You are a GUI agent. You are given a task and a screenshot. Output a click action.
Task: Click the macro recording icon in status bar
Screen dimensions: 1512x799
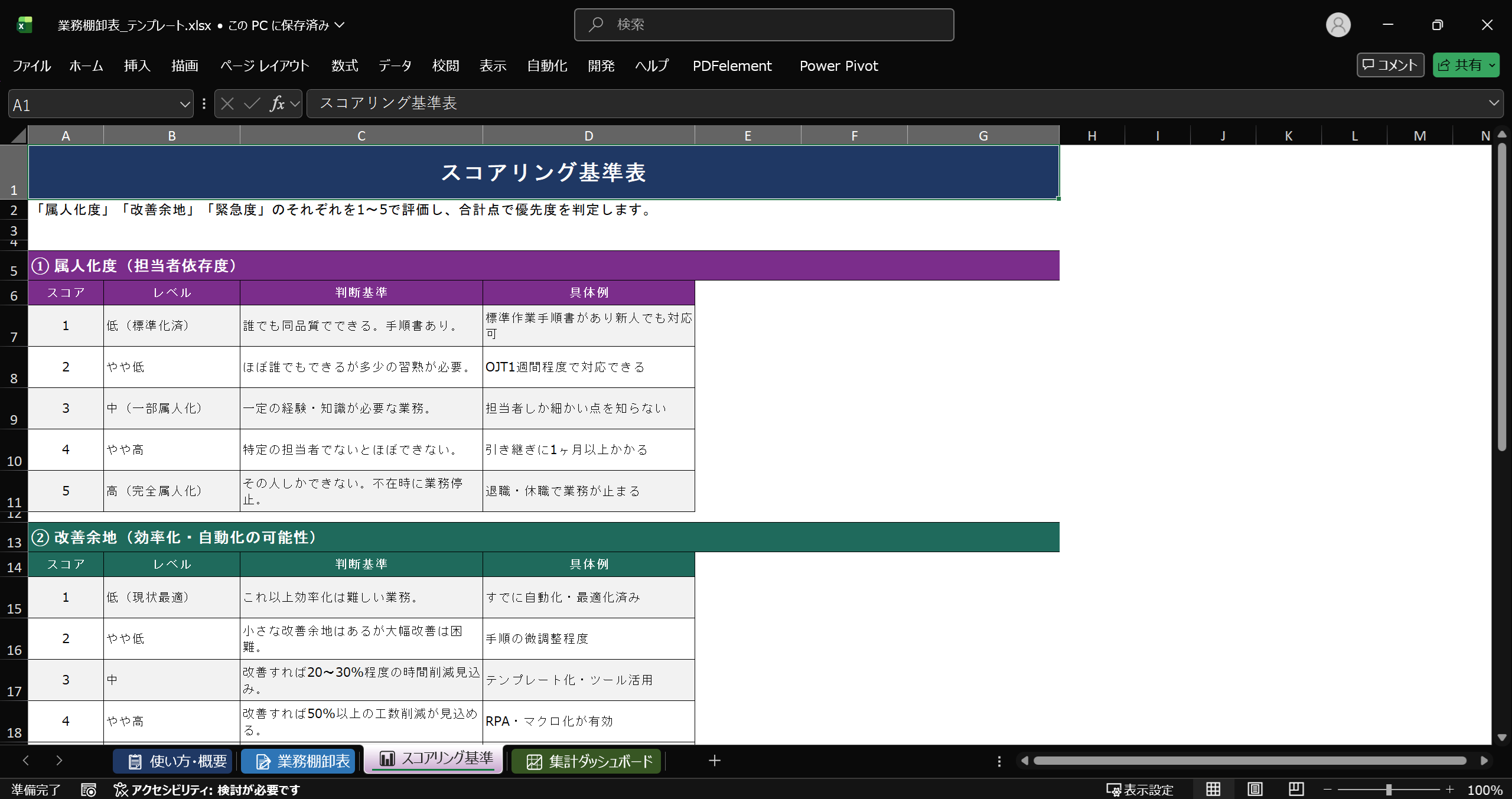tap(89, 790)
